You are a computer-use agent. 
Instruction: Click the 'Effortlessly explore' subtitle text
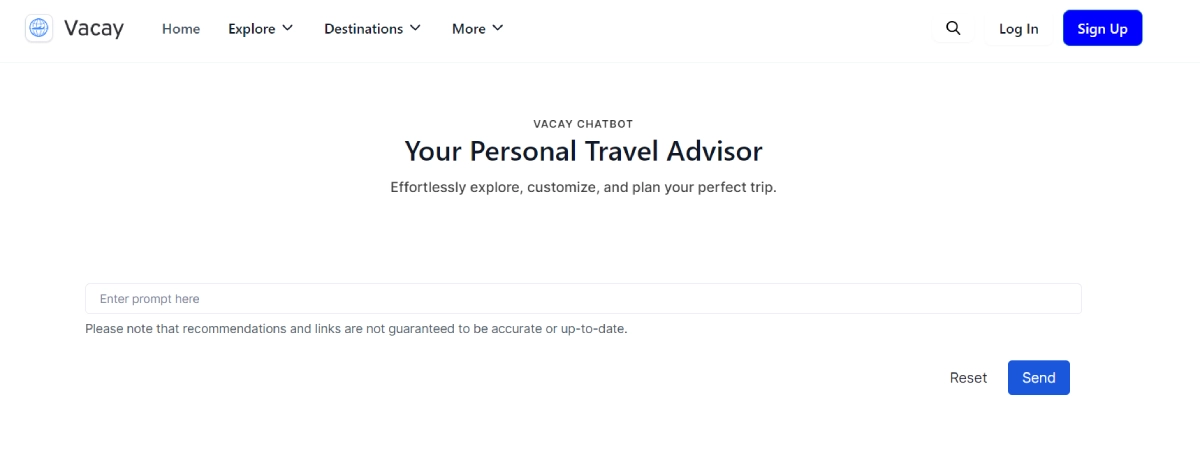coord(583,187)
